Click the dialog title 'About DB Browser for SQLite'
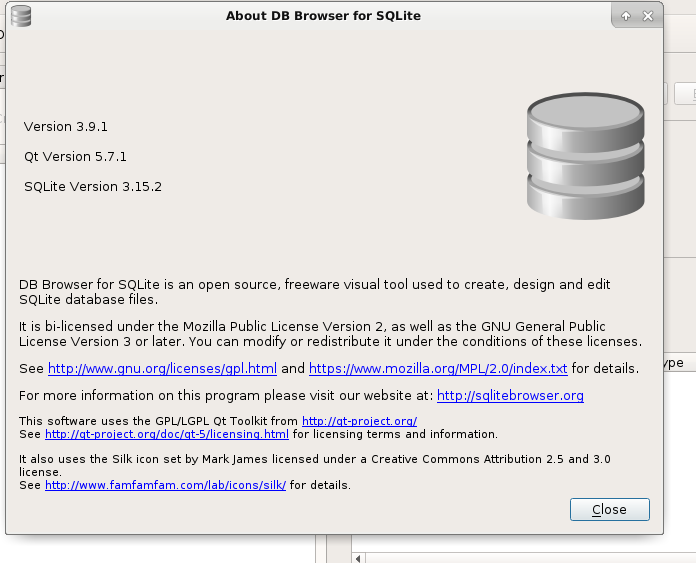 323,16
